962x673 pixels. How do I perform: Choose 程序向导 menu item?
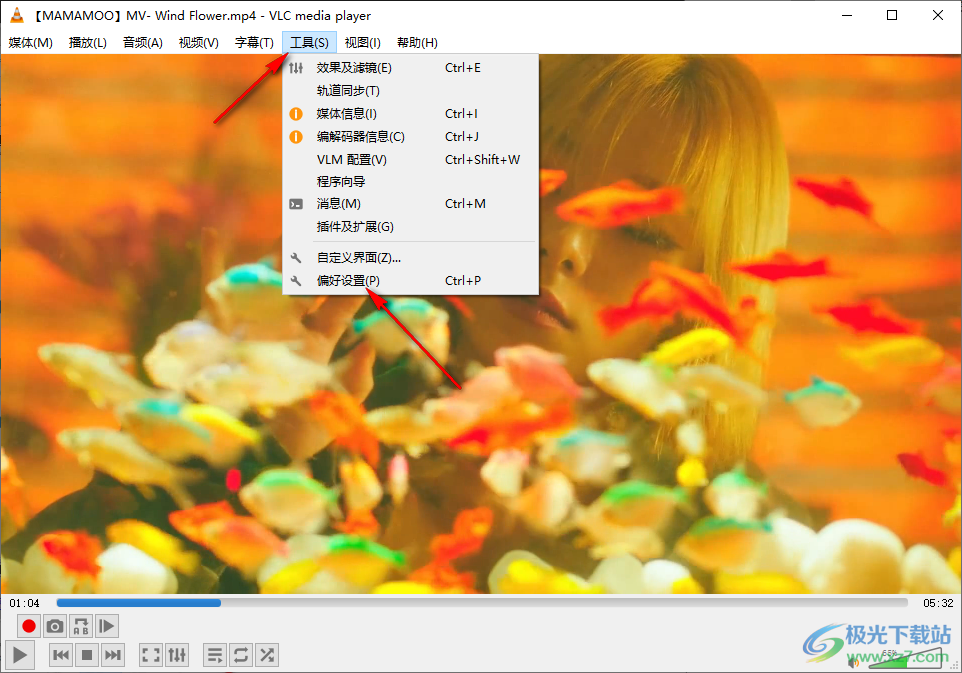[410, 182]
